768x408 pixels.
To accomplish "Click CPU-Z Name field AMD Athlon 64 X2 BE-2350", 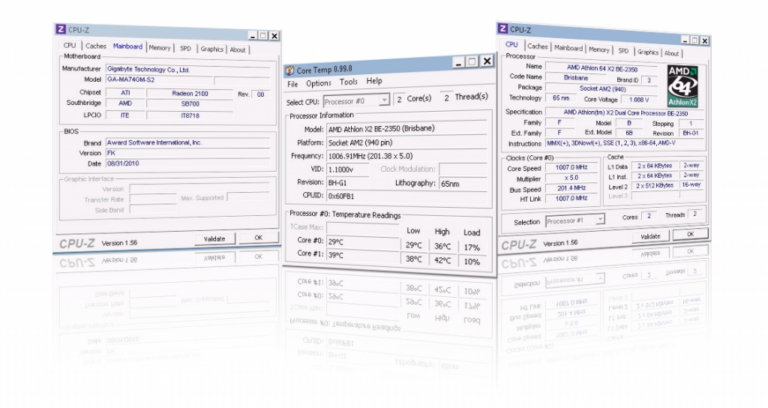I will pyautogui.click(x=602, y=68).
